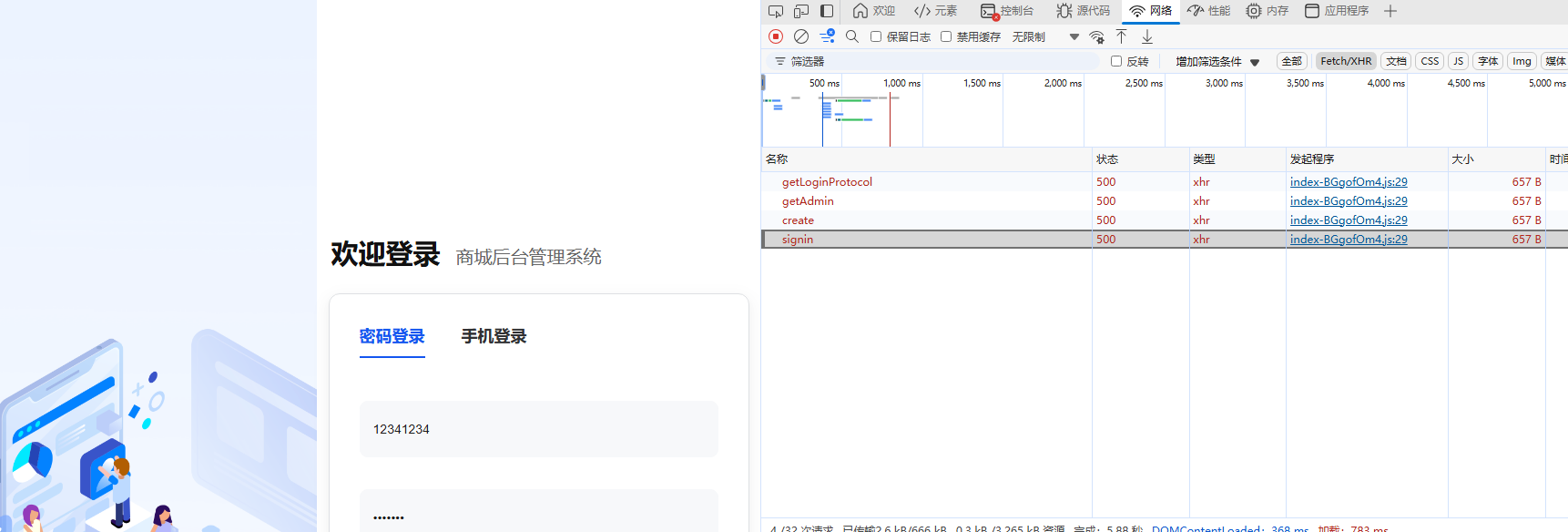The width and height of the screenshot is (1568, 532).
Task: Select the getLoginProtocol request row
Action: pyautogui.click(x=1165, y=182)
